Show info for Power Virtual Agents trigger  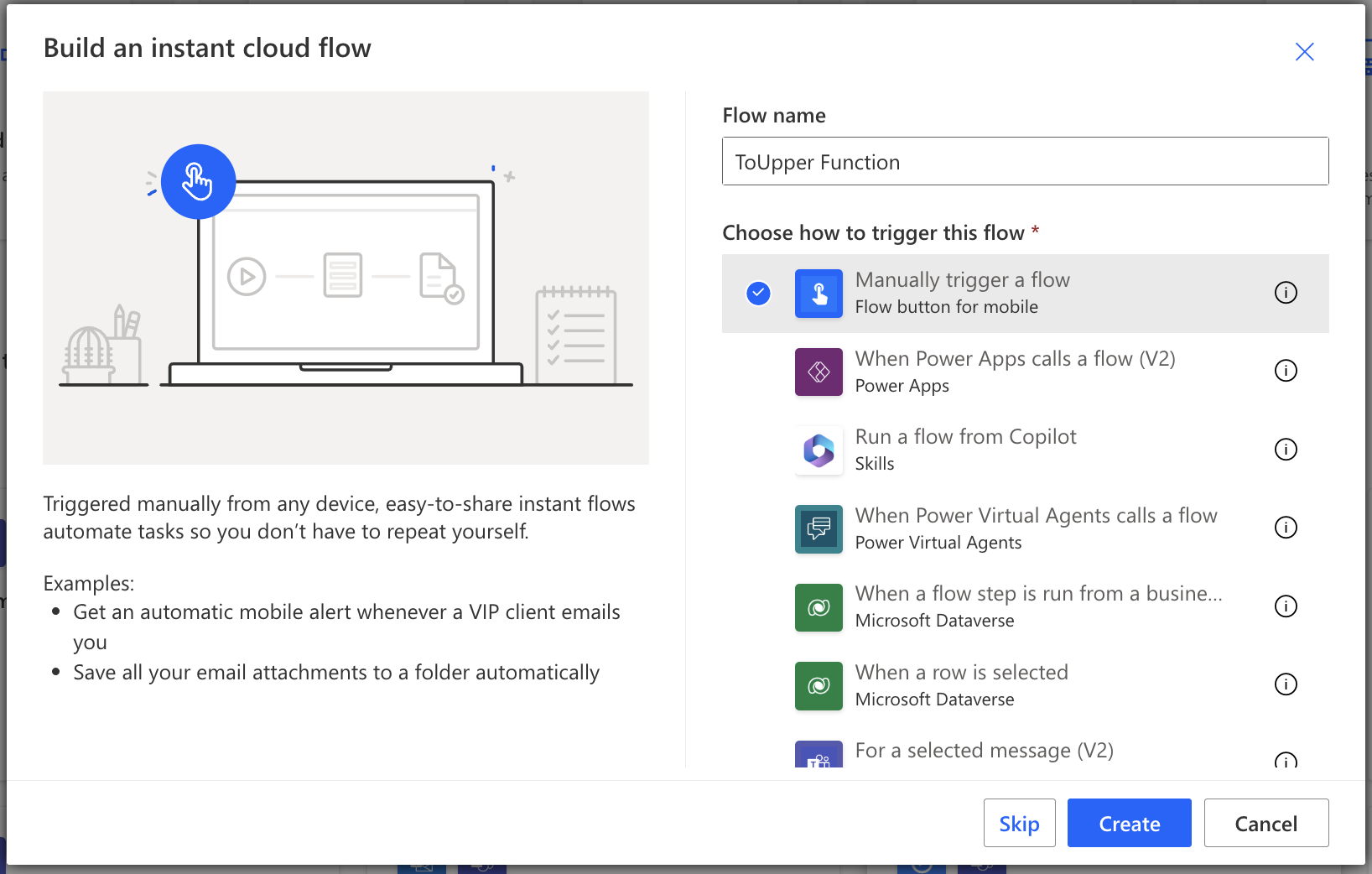(1286, 528)
